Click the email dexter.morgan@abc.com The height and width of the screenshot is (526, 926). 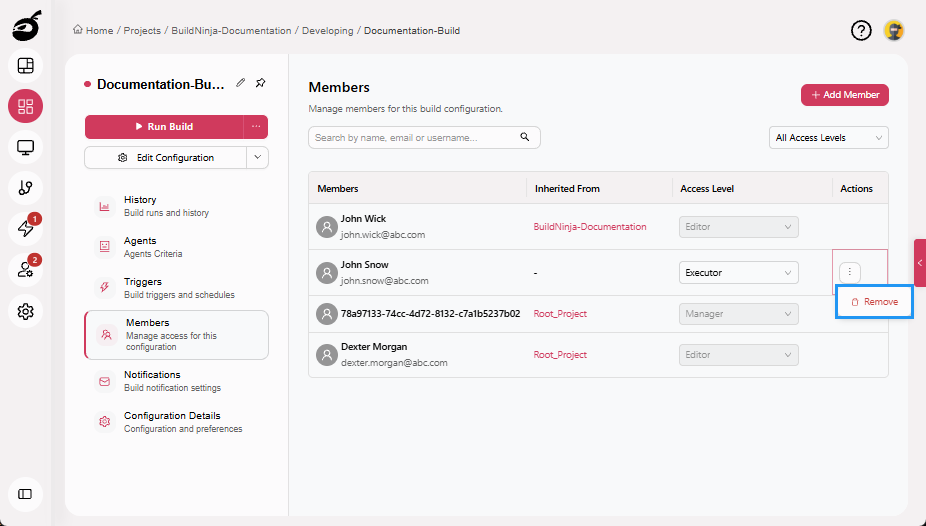tap(394, 363)
